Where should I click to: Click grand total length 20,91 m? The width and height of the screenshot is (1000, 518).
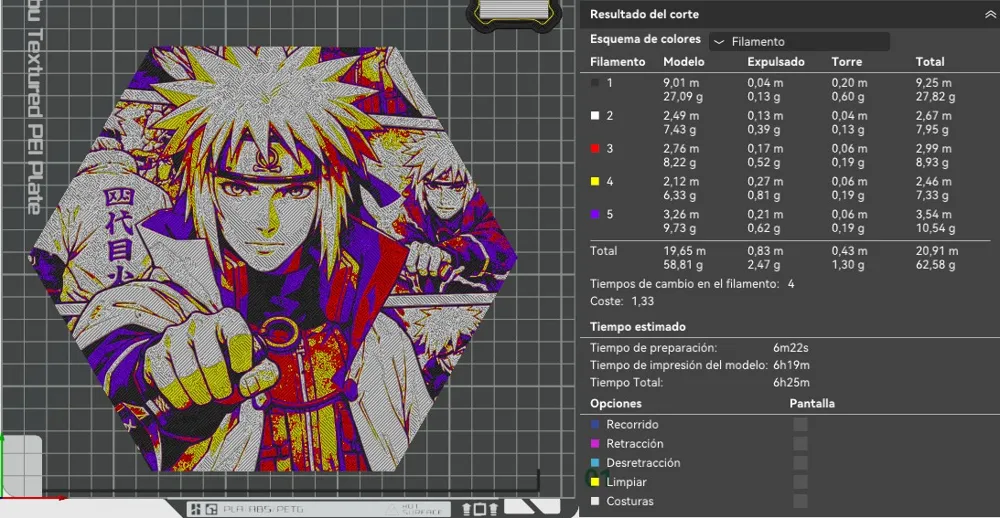(x=937, y=251)
